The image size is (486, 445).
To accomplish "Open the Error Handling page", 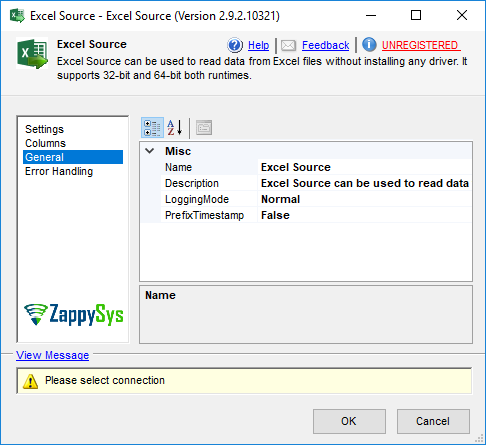I will coord(59,171).
